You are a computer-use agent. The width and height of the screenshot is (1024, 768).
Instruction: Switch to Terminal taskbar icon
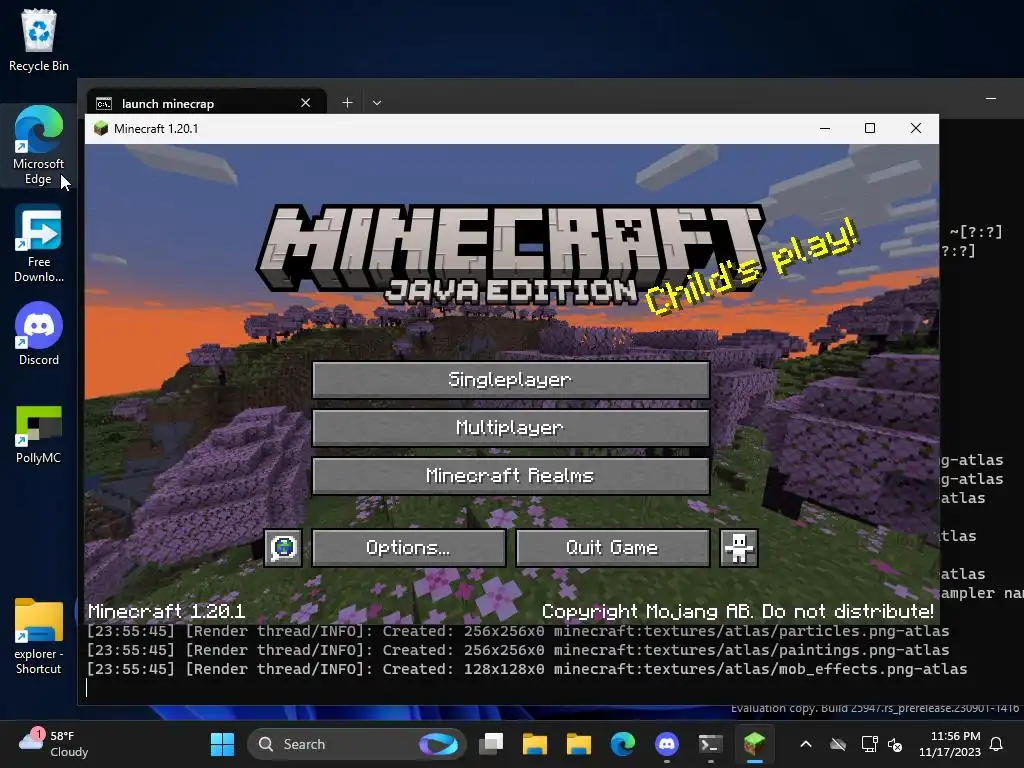tap(711, 744)
